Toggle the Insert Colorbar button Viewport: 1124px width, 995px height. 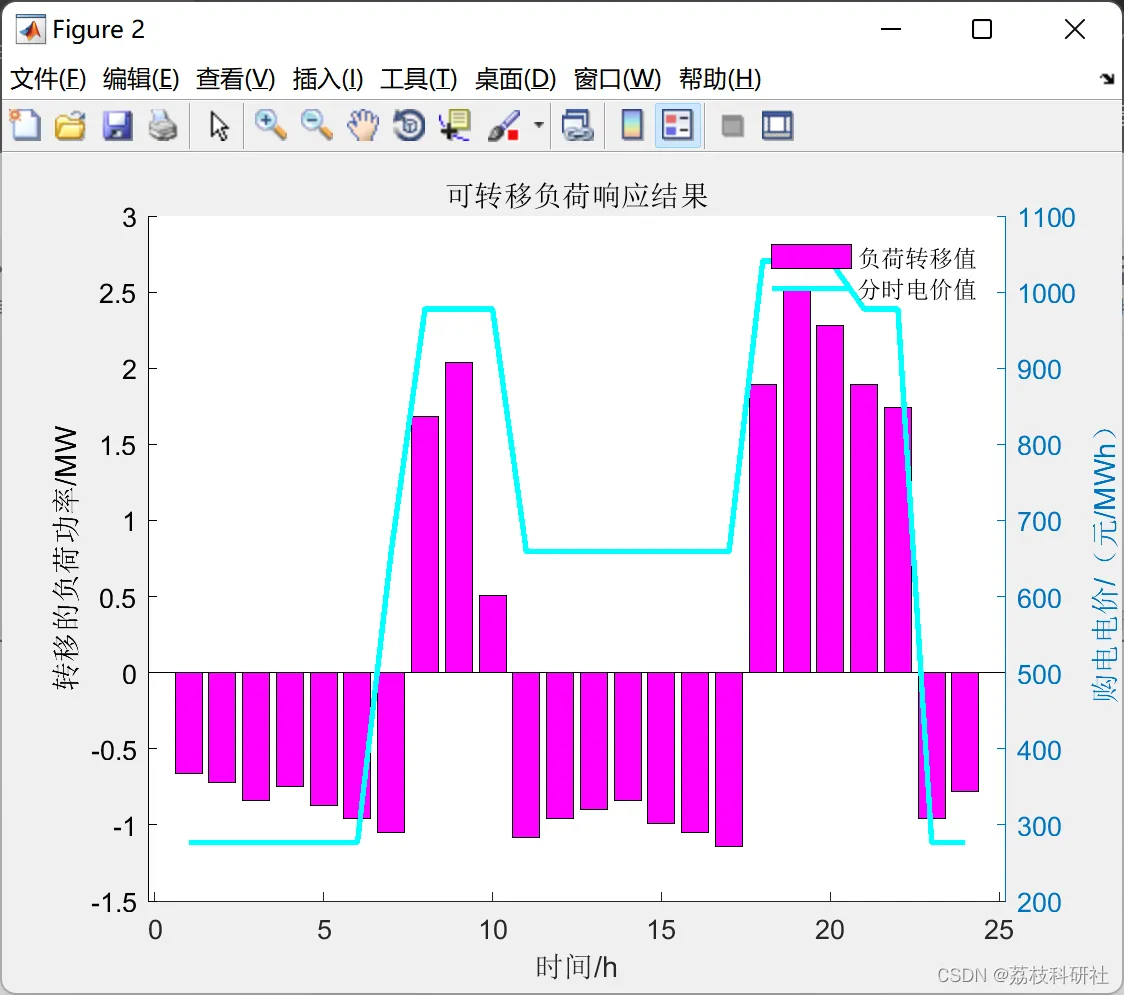632,125
